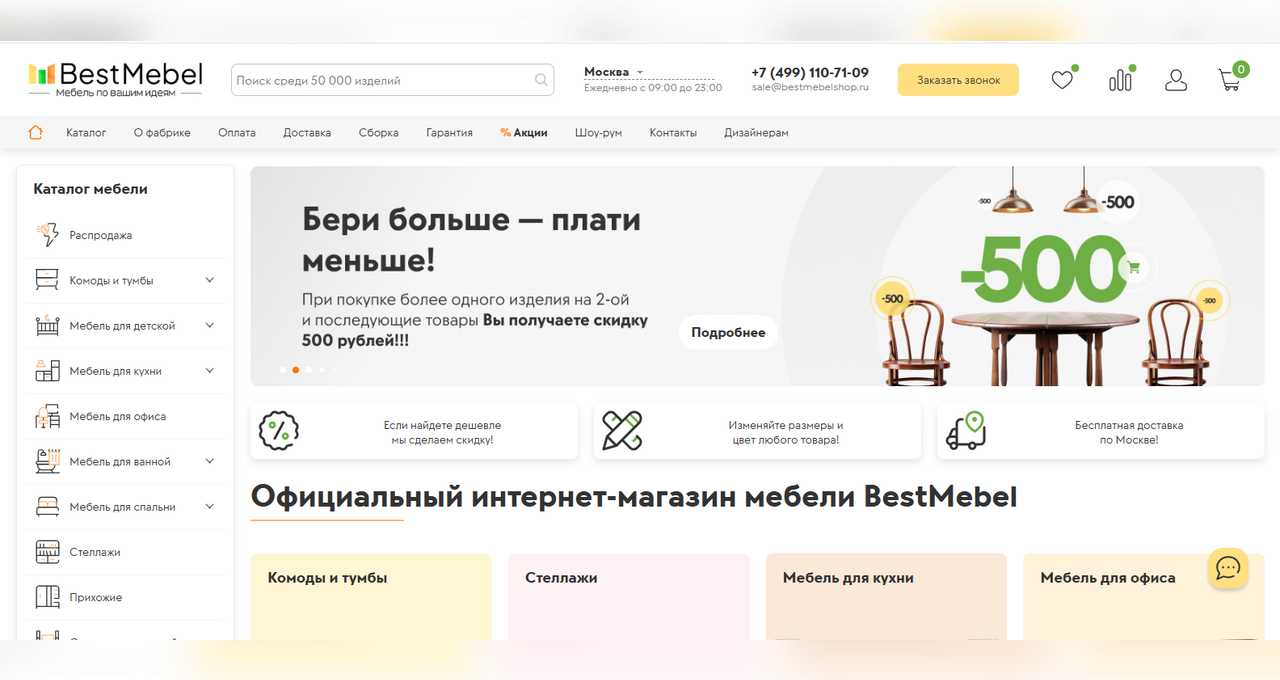Viewport: 1280px width, 680px height.
Task: Click the Прихожие wardrobe icon
Action: click(47, 597)
